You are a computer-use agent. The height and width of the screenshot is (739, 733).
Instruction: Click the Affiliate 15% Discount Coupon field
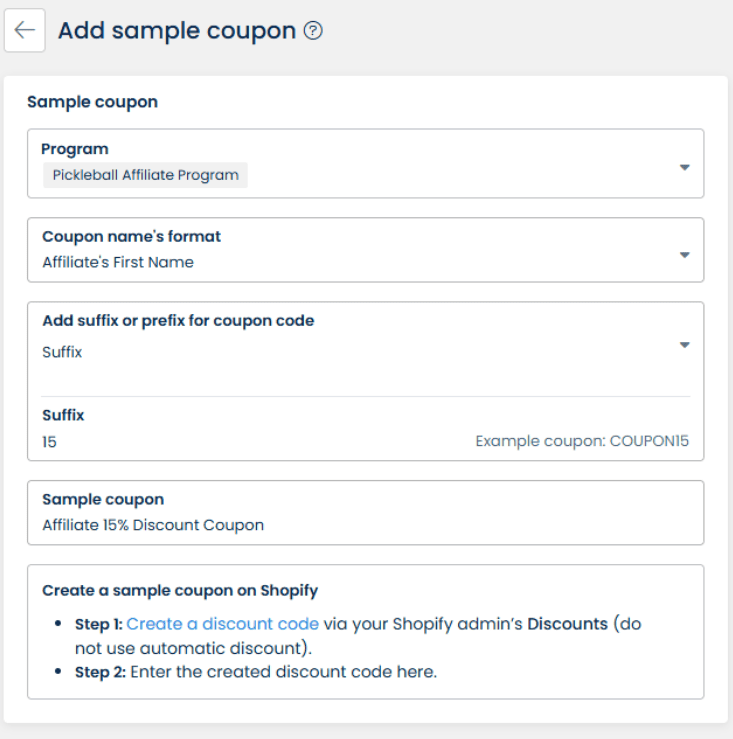[153, 525]
